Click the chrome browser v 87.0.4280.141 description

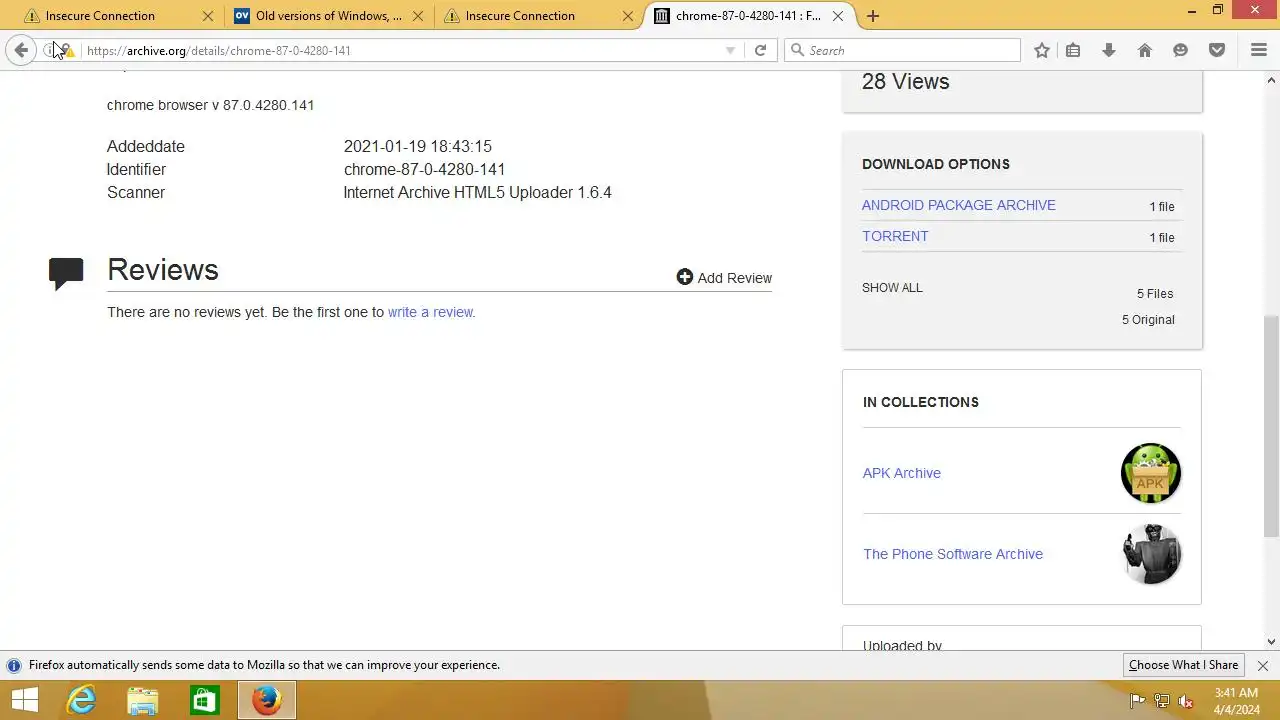tap(211, 105)
